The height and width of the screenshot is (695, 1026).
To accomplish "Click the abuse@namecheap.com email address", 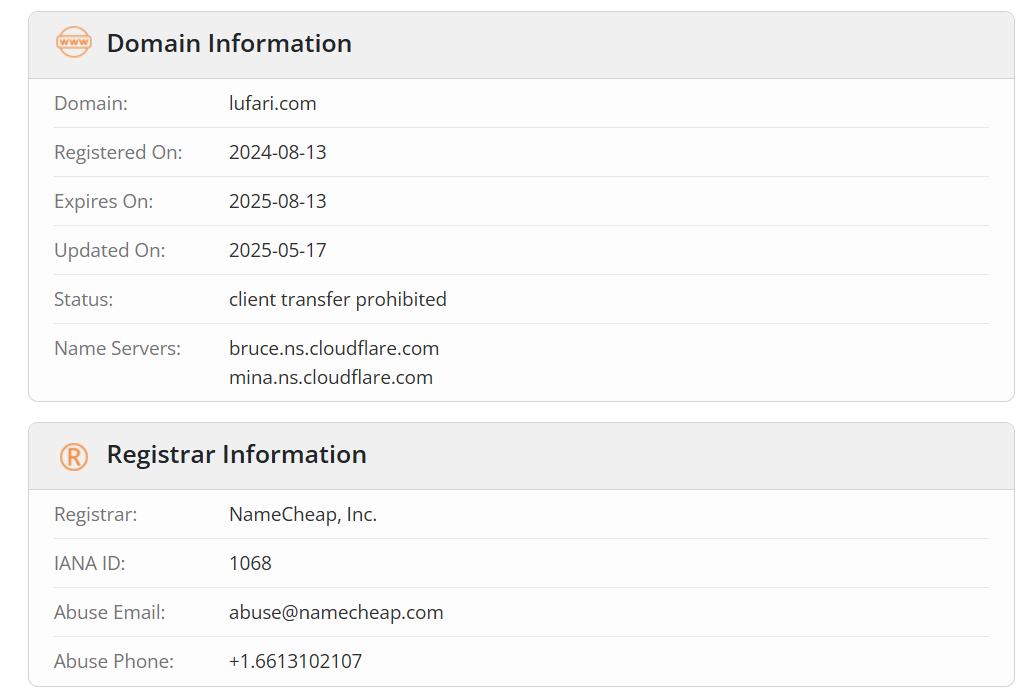I will [x=336, y=613].
